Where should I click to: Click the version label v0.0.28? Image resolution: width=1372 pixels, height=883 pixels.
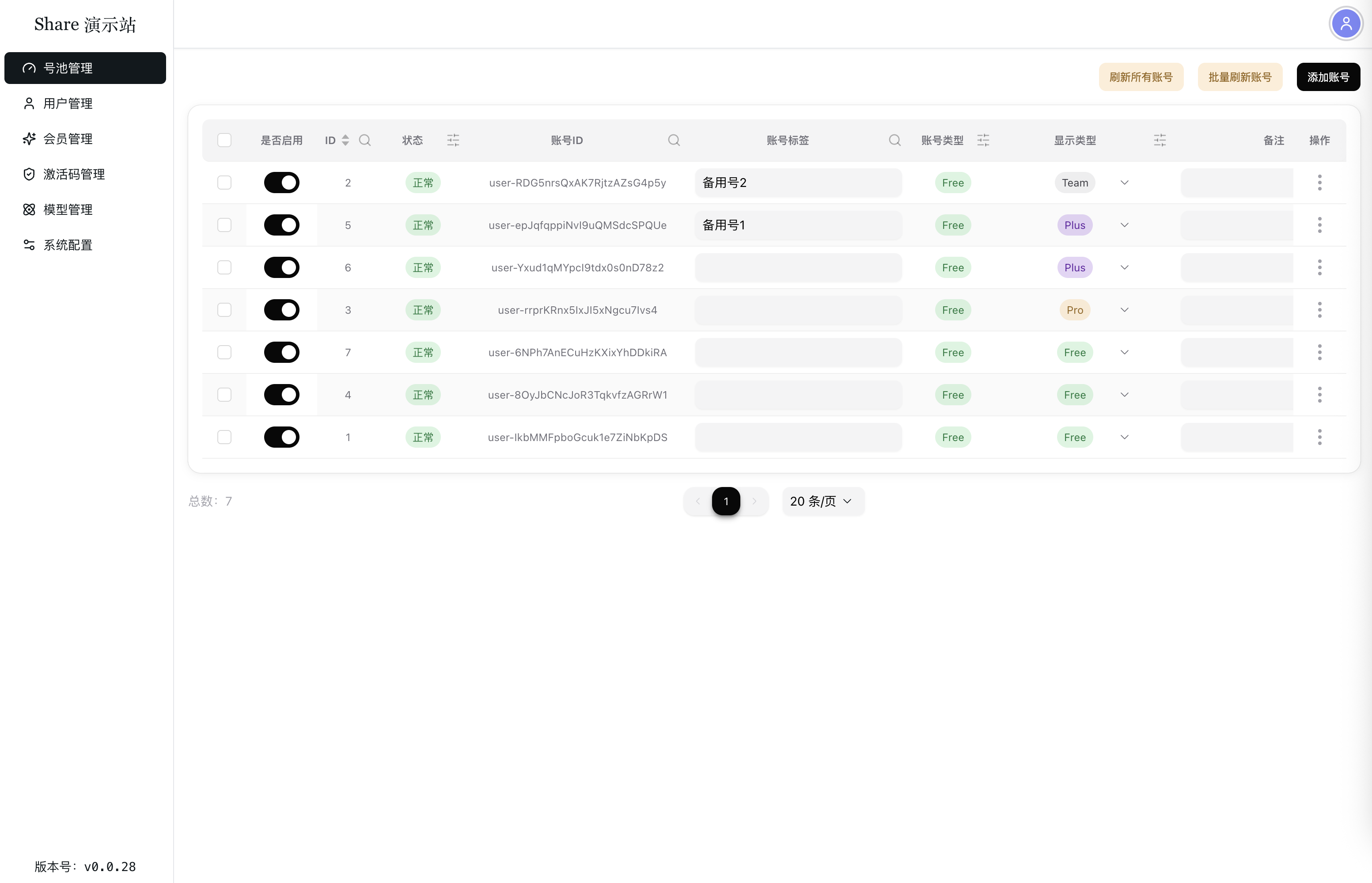tap(85, 866)
